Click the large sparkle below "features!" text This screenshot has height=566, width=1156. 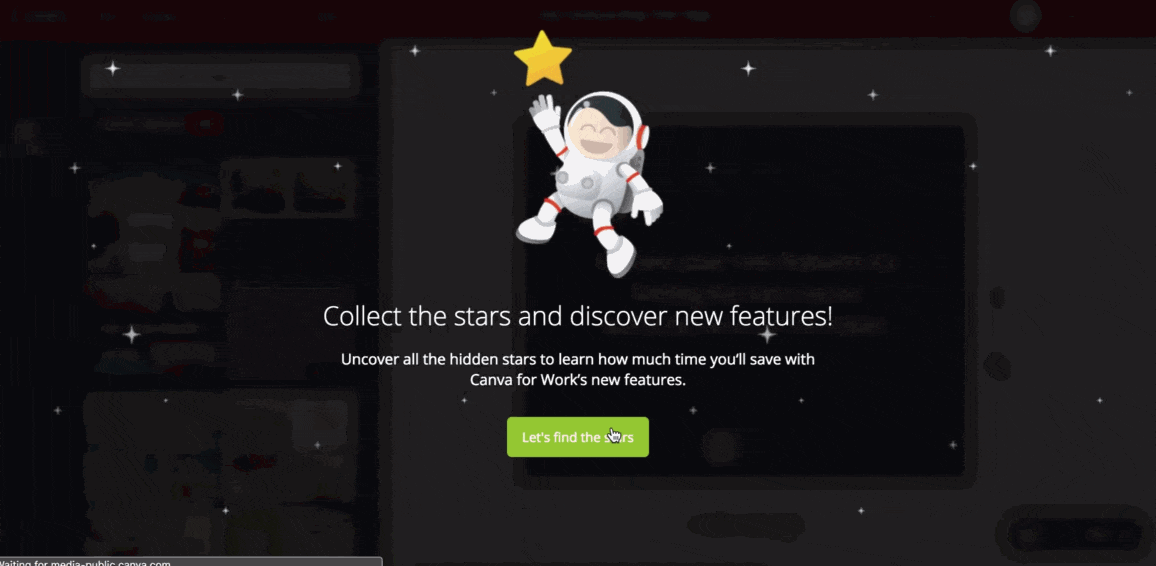pos(767,335)
